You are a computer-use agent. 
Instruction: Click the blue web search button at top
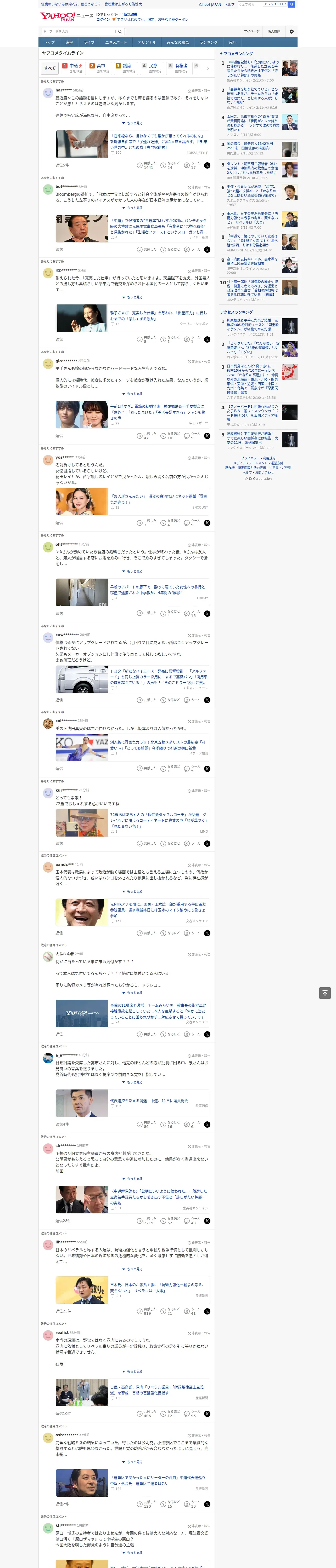point(292,4)
